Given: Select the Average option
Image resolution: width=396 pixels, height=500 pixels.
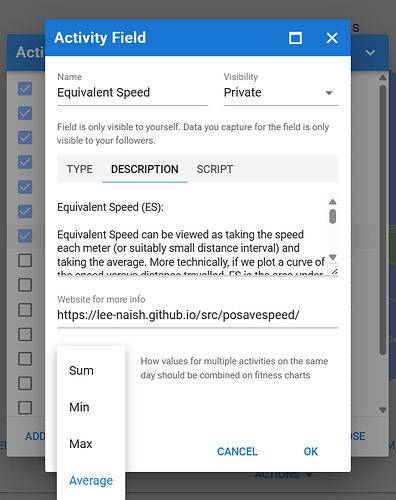Looking at the screenshot, I should pyautogui.click(x=91, y=480).
